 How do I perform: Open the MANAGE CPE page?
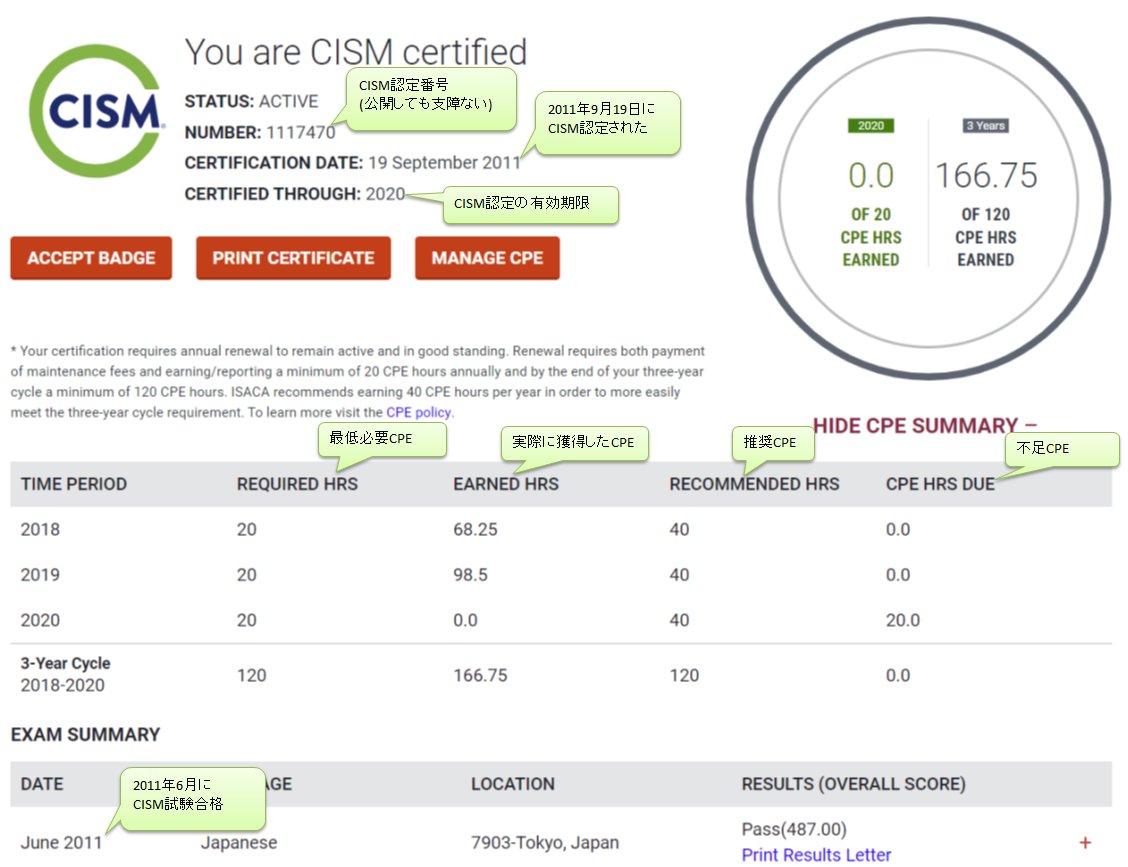[x=487, y=258]
